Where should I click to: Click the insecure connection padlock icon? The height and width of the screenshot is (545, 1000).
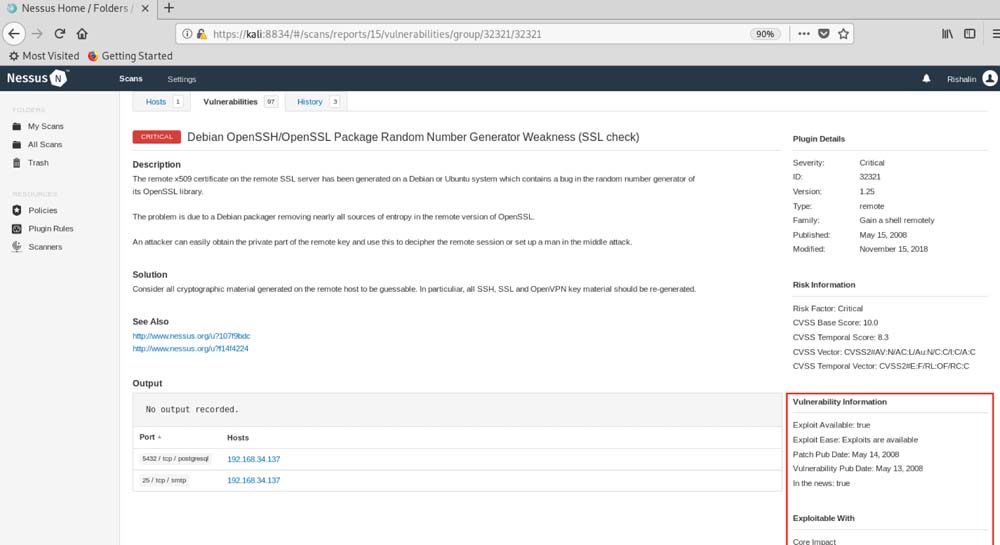pyautogui.click(x=202, y=34)
